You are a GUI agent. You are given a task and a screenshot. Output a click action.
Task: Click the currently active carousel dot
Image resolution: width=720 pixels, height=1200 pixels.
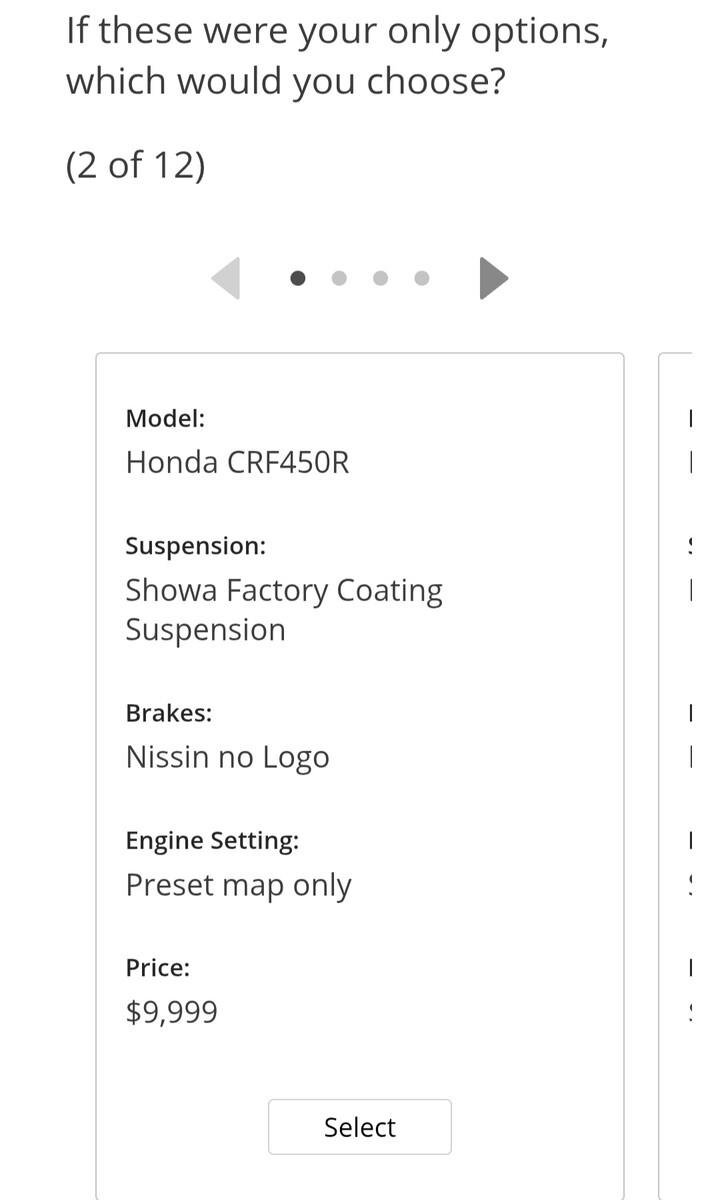point(297,278)
